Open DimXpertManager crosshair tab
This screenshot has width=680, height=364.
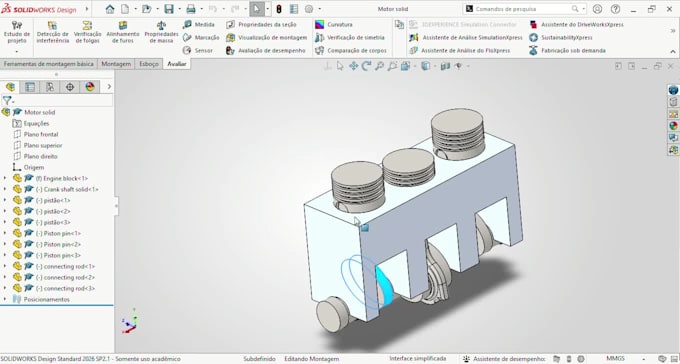click(x=70, y=87)
